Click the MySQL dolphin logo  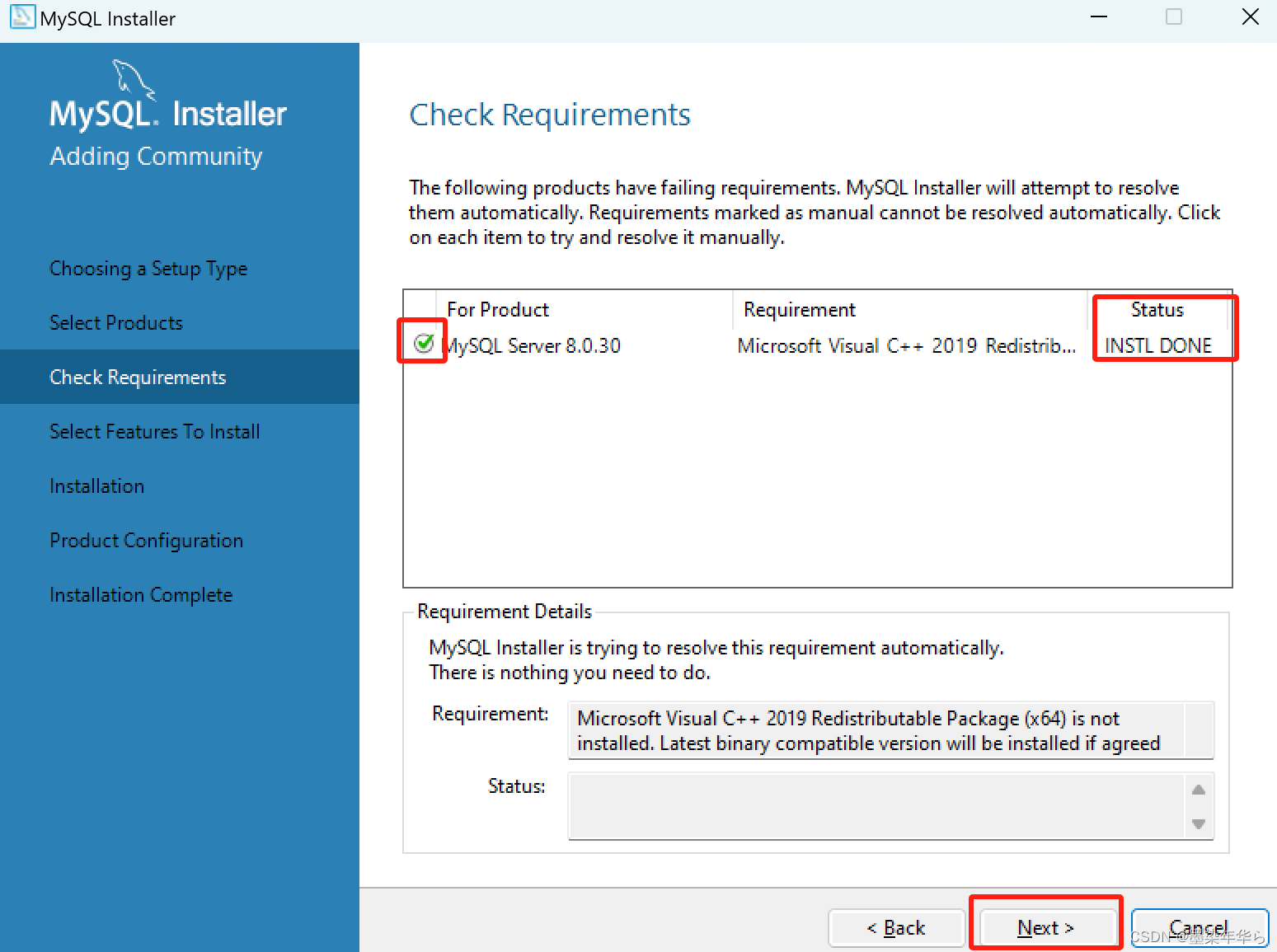click(x=134, y=79)
